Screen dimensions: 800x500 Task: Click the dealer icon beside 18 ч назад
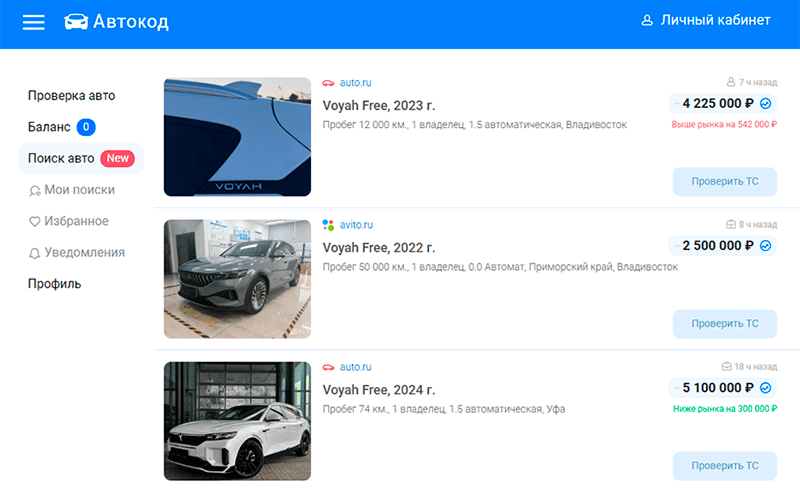coord(727,366)
